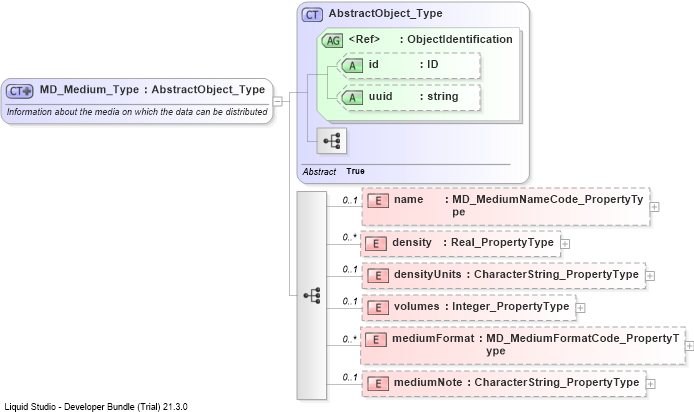Click the A icon of uuid attribute
The image size is (694, 412).
point(352,97)
